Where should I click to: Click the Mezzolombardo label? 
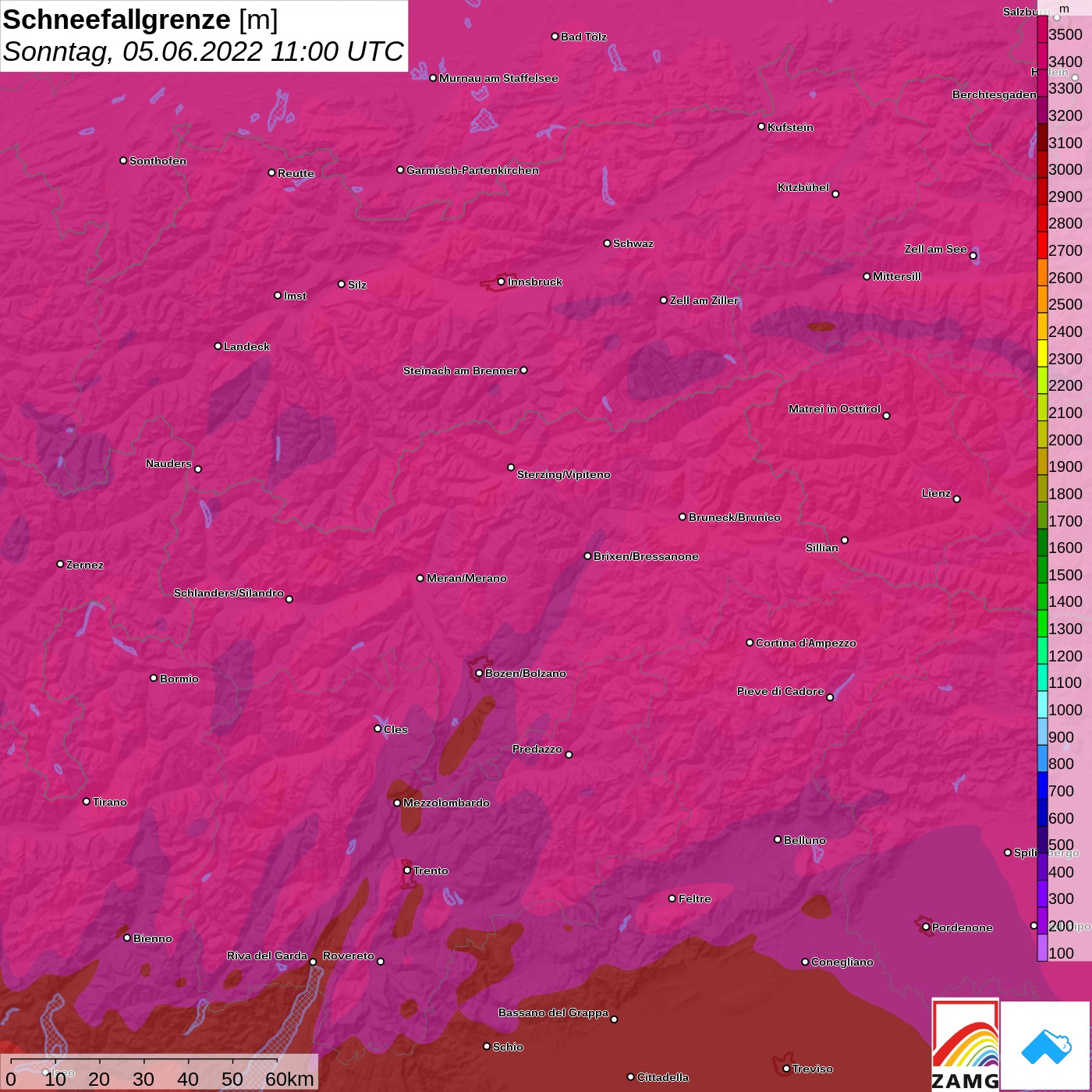point(446,803)
